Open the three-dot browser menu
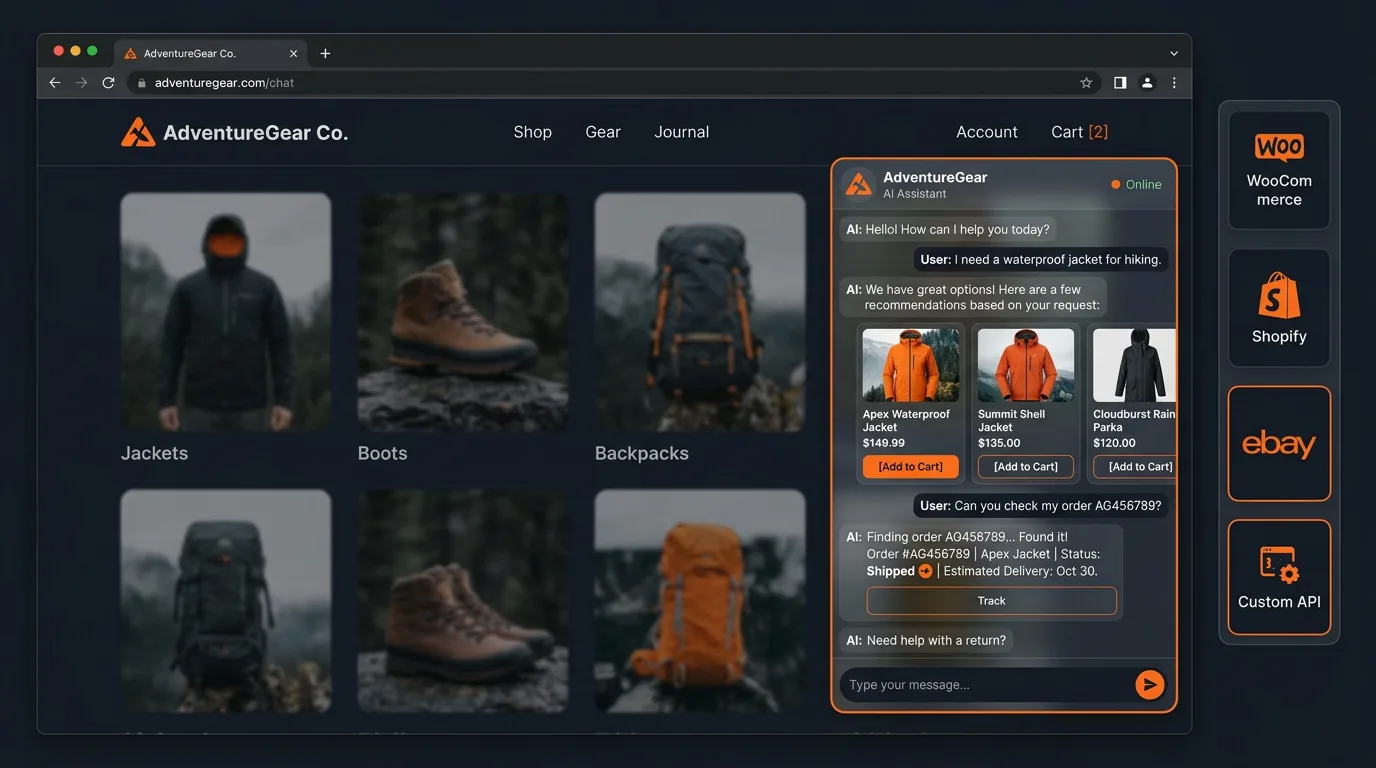Viewport: 1376px width, 768px height. pos(1174,82)
